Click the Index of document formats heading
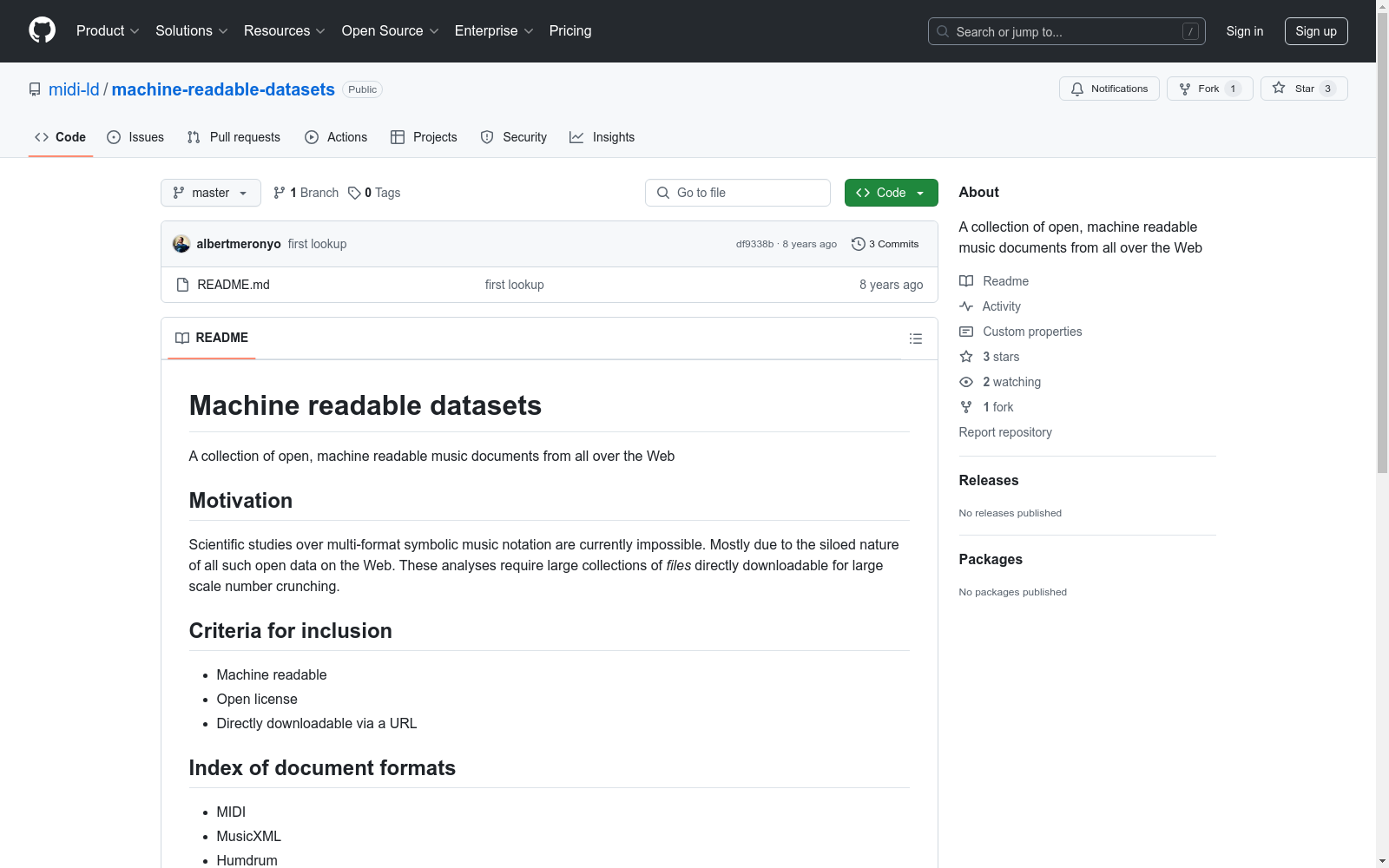 [322, 768]
